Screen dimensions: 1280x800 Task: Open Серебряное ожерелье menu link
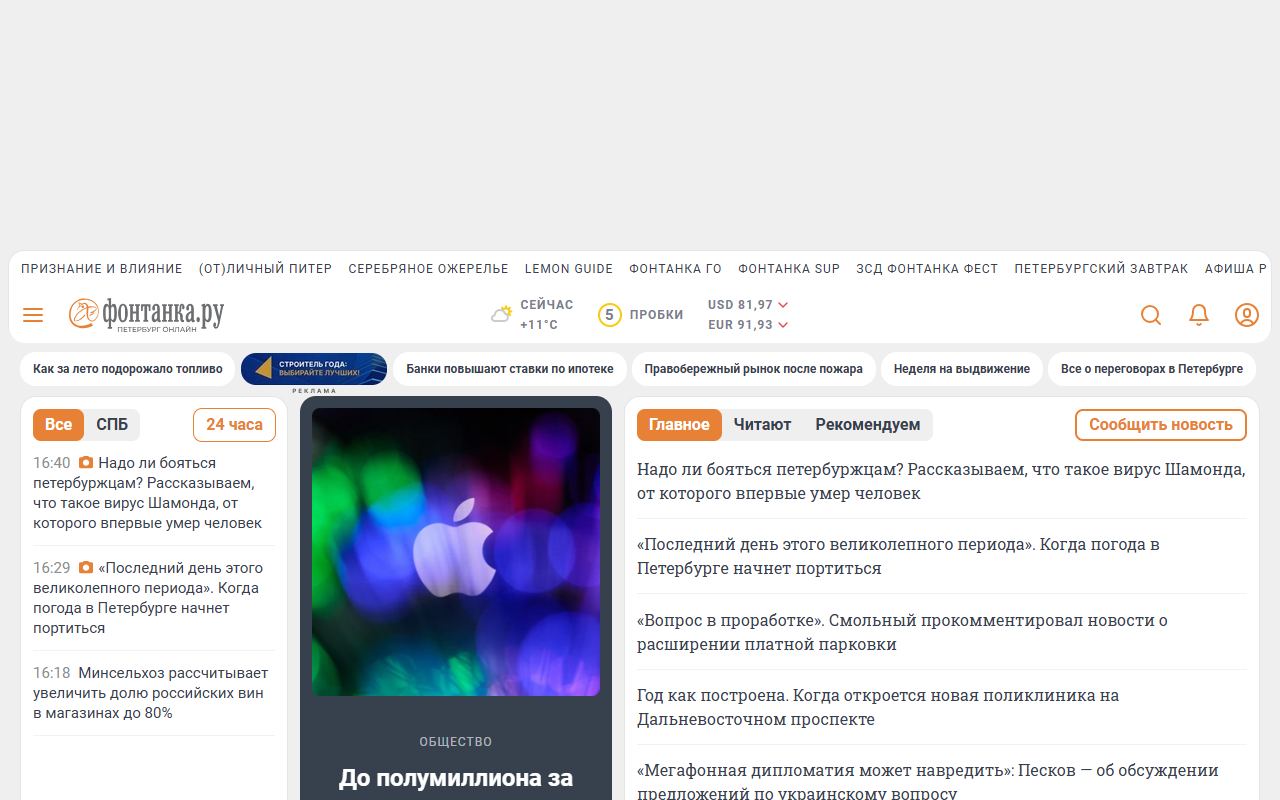tap(428, 269)
